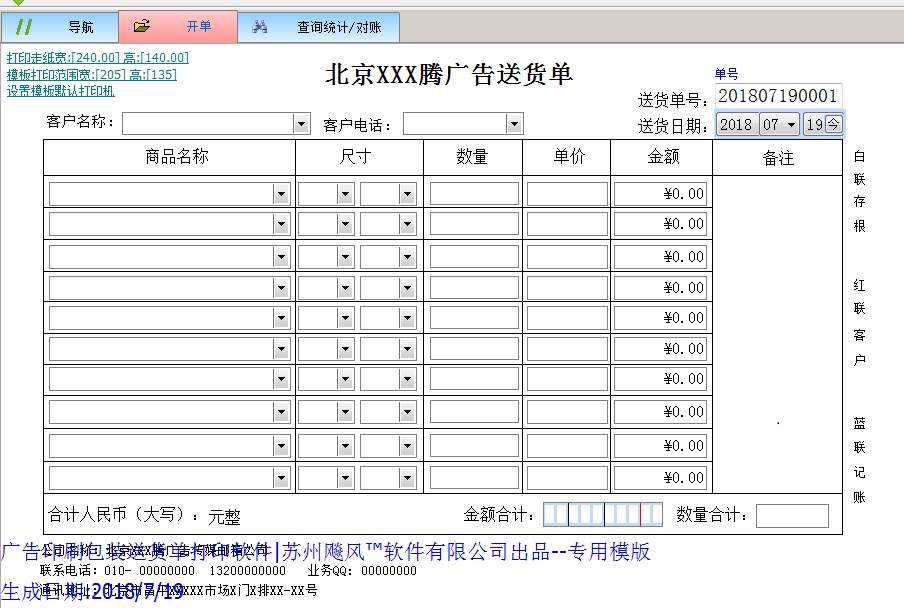Click the 送货单号 number field
Image resolution: width=904 pixels, height=608 pixels.
(x=778, y=97)
